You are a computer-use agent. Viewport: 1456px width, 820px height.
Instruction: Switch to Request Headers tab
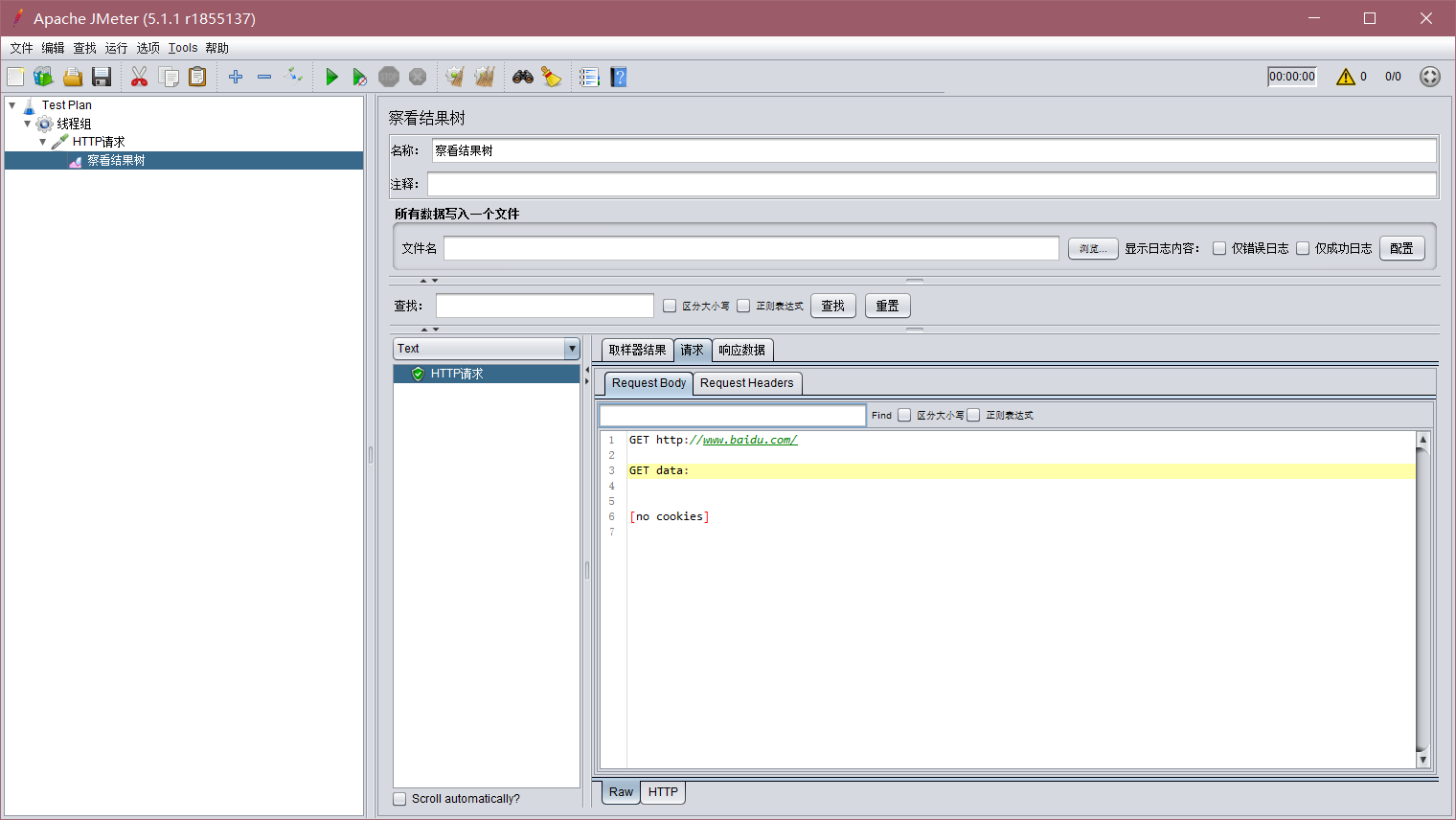(747, 383)
